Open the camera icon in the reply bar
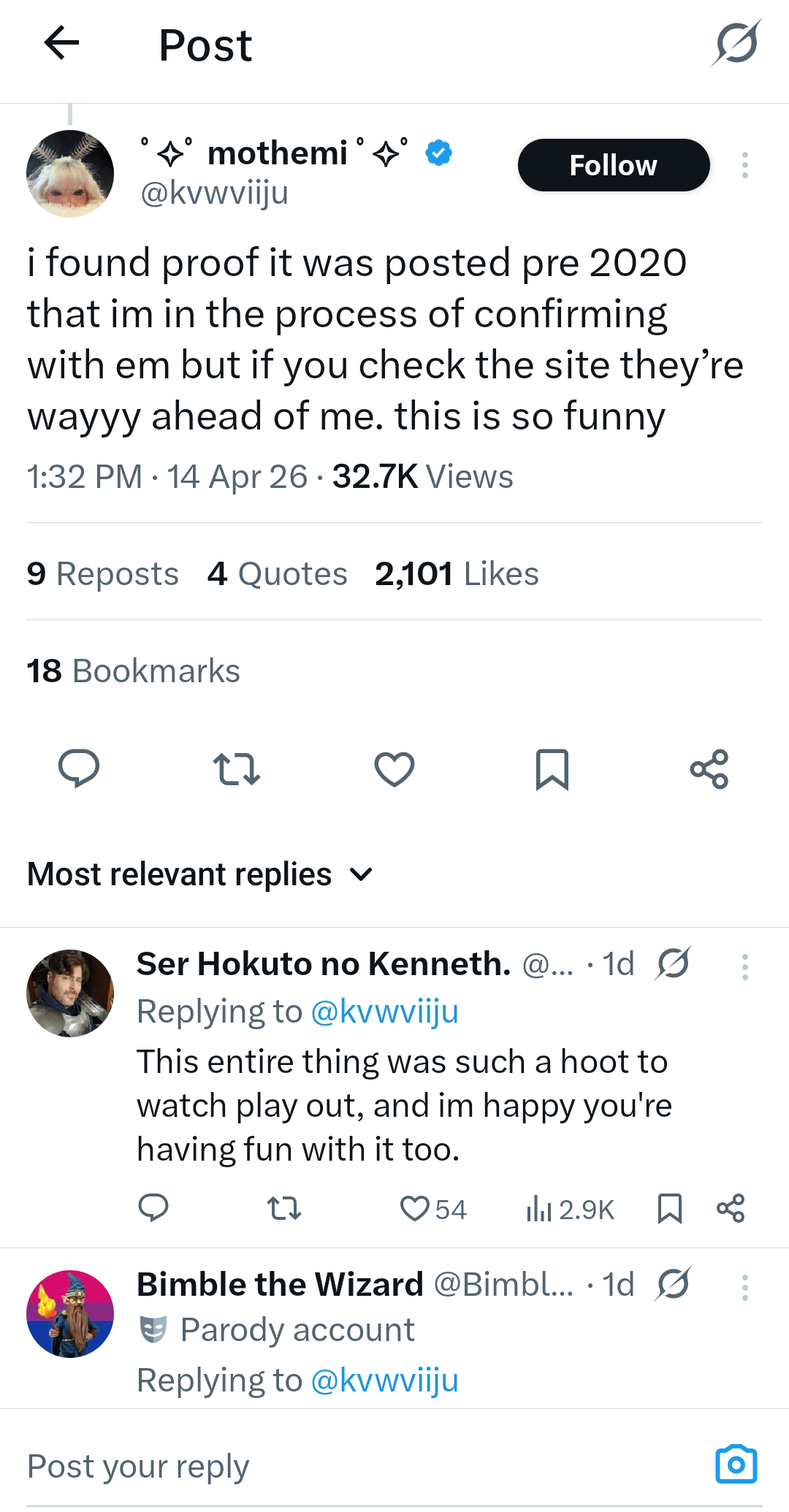Screen dimensions: 789x1512 [x=736, y=1465]
